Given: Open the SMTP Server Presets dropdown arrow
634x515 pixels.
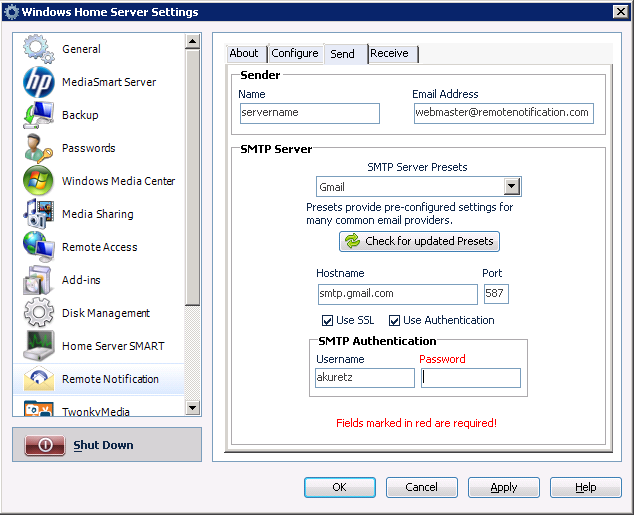Looking at the screenshot, I should [x=511, y=186].
